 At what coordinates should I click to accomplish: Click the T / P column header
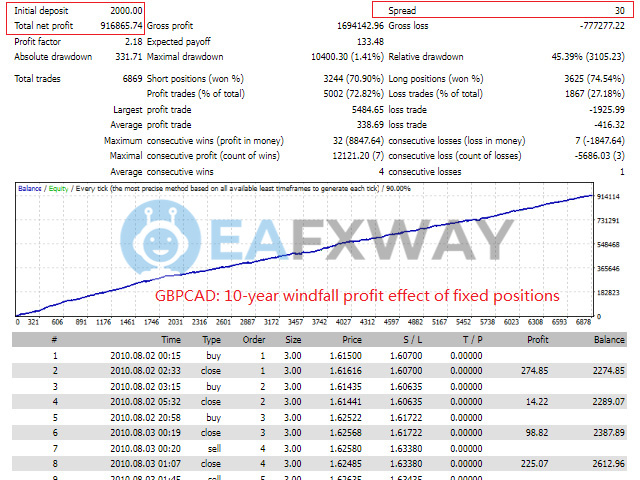pyautogui.click(x=473, y=340)
